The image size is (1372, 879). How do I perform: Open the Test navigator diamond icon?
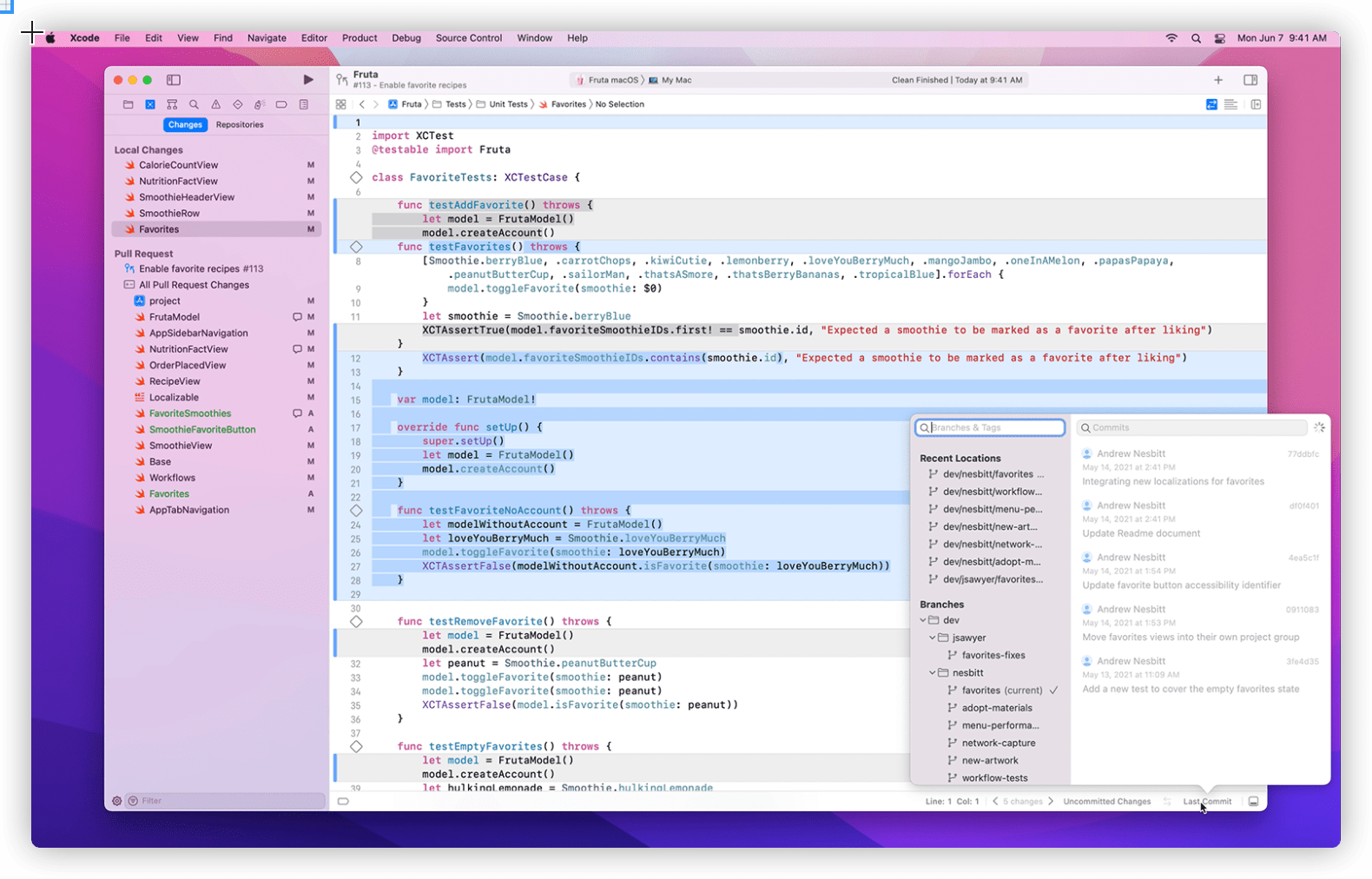[x=237, y=104]
